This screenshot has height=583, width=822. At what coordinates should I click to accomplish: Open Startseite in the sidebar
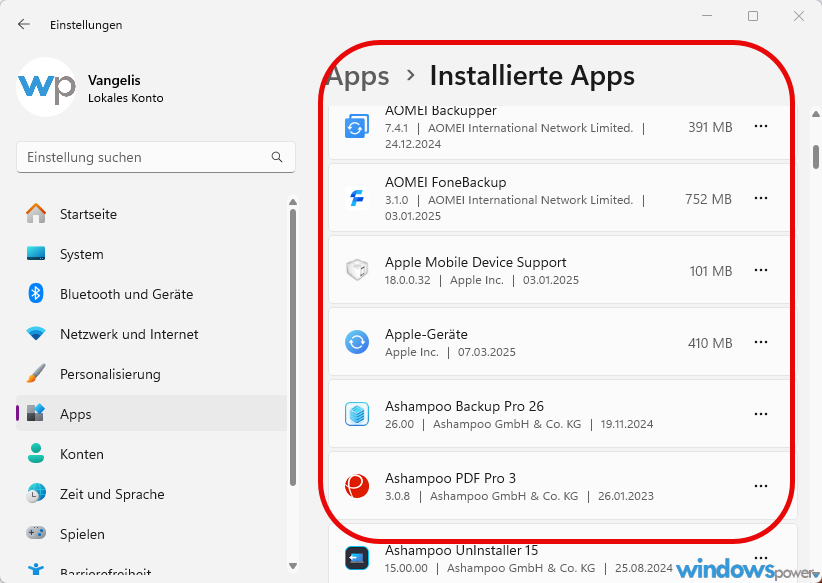point(152,214)
